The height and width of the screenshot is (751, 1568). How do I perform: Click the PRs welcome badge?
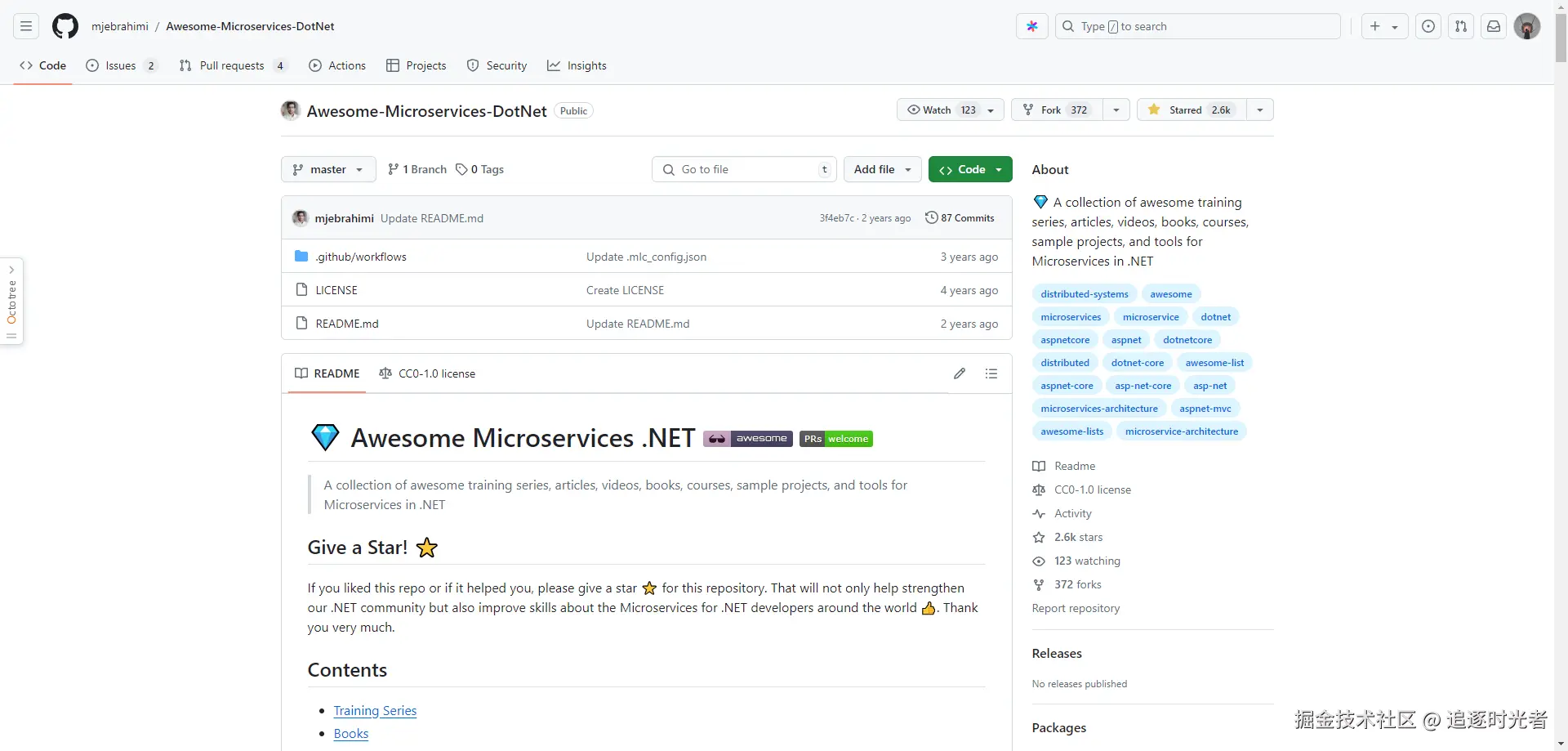(835, 439)
